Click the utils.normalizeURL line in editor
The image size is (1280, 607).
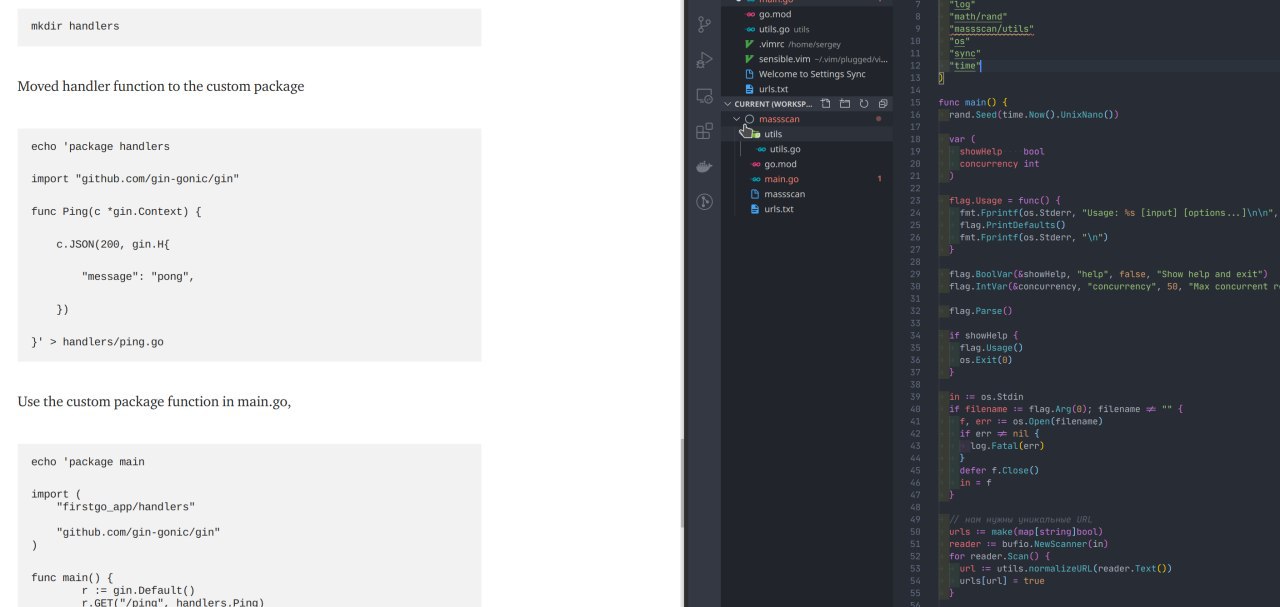point(1065,568)
